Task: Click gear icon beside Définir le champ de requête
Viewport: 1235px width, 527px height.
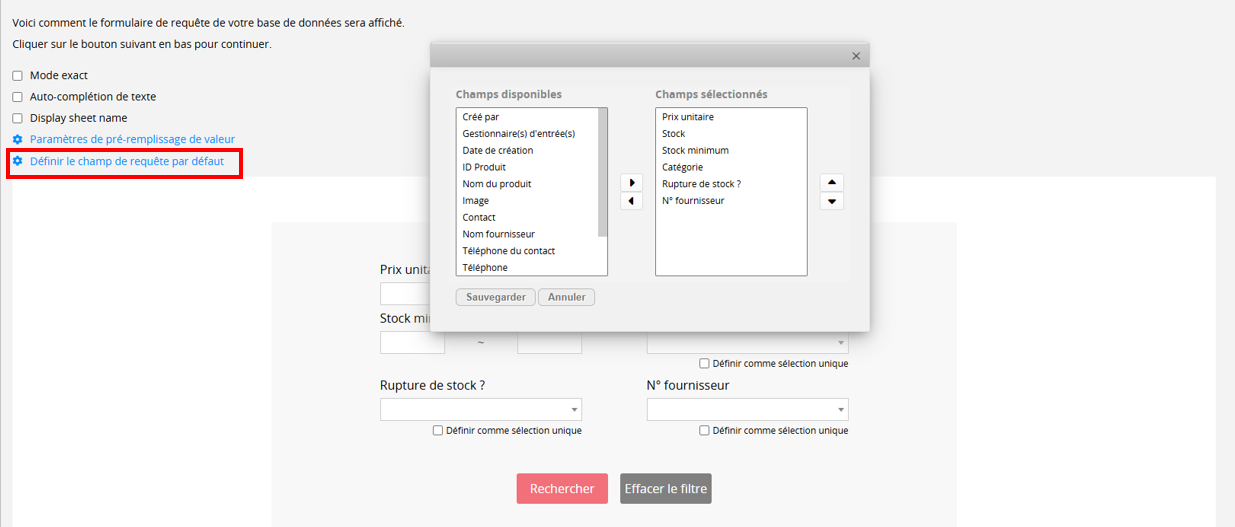Action: coord(18,160)
